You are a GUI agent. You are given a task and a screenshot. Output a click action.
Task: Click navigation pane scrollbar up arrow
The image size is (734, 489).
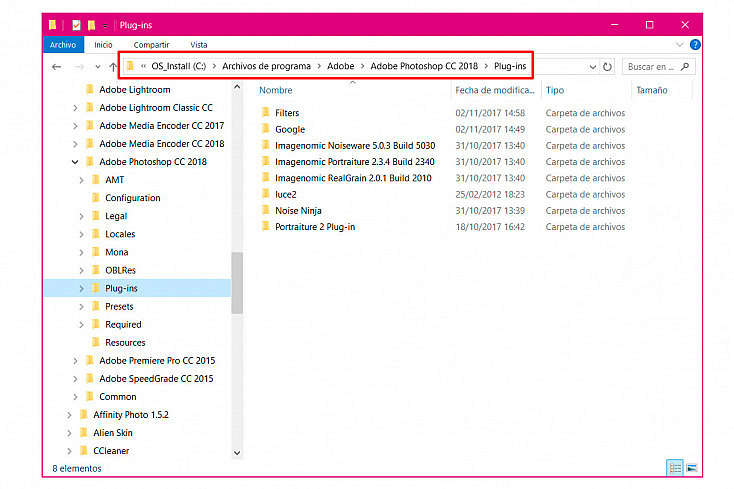237,87
